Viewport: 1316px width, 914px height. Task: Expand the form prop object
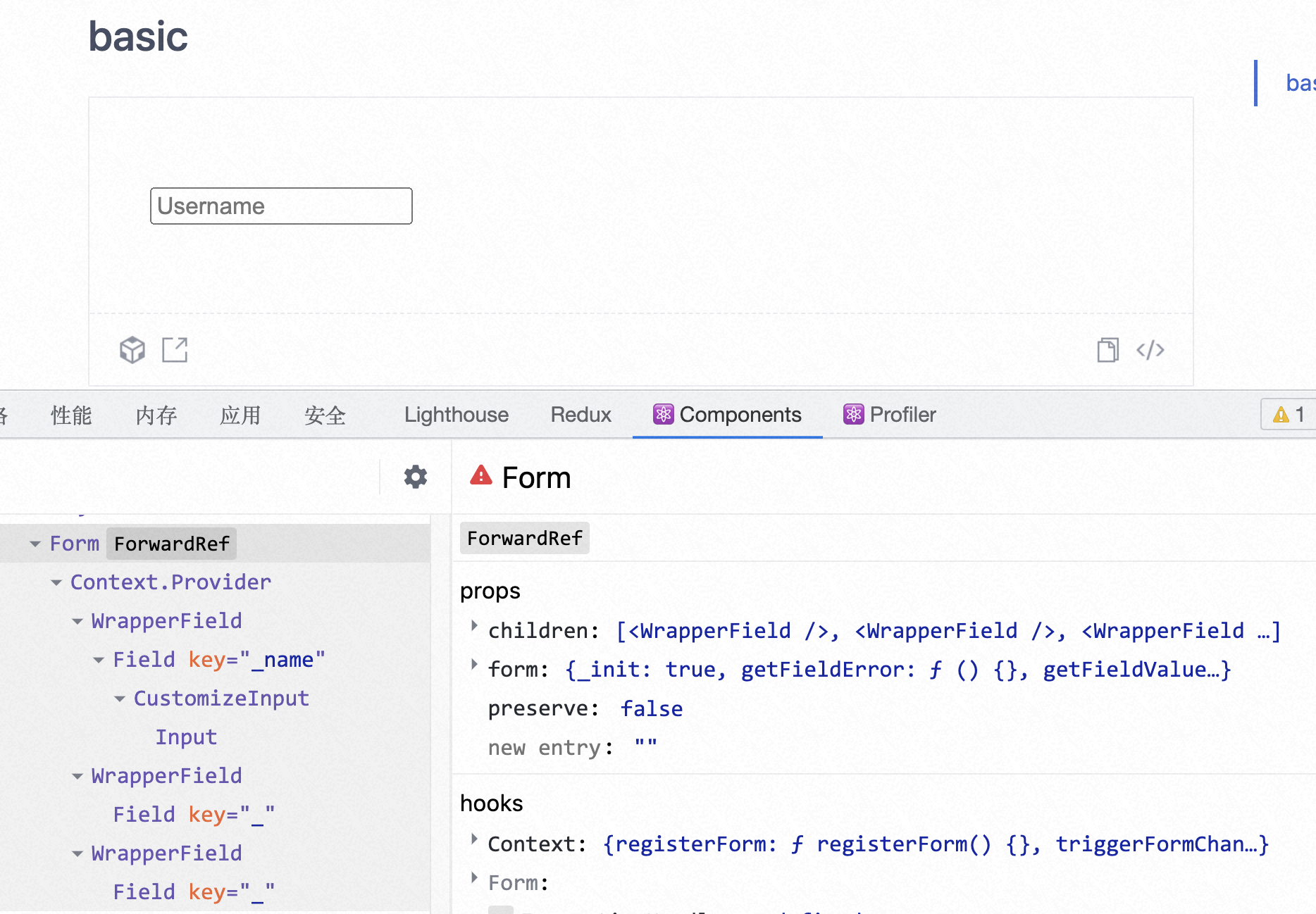click(x=474, y=664)
